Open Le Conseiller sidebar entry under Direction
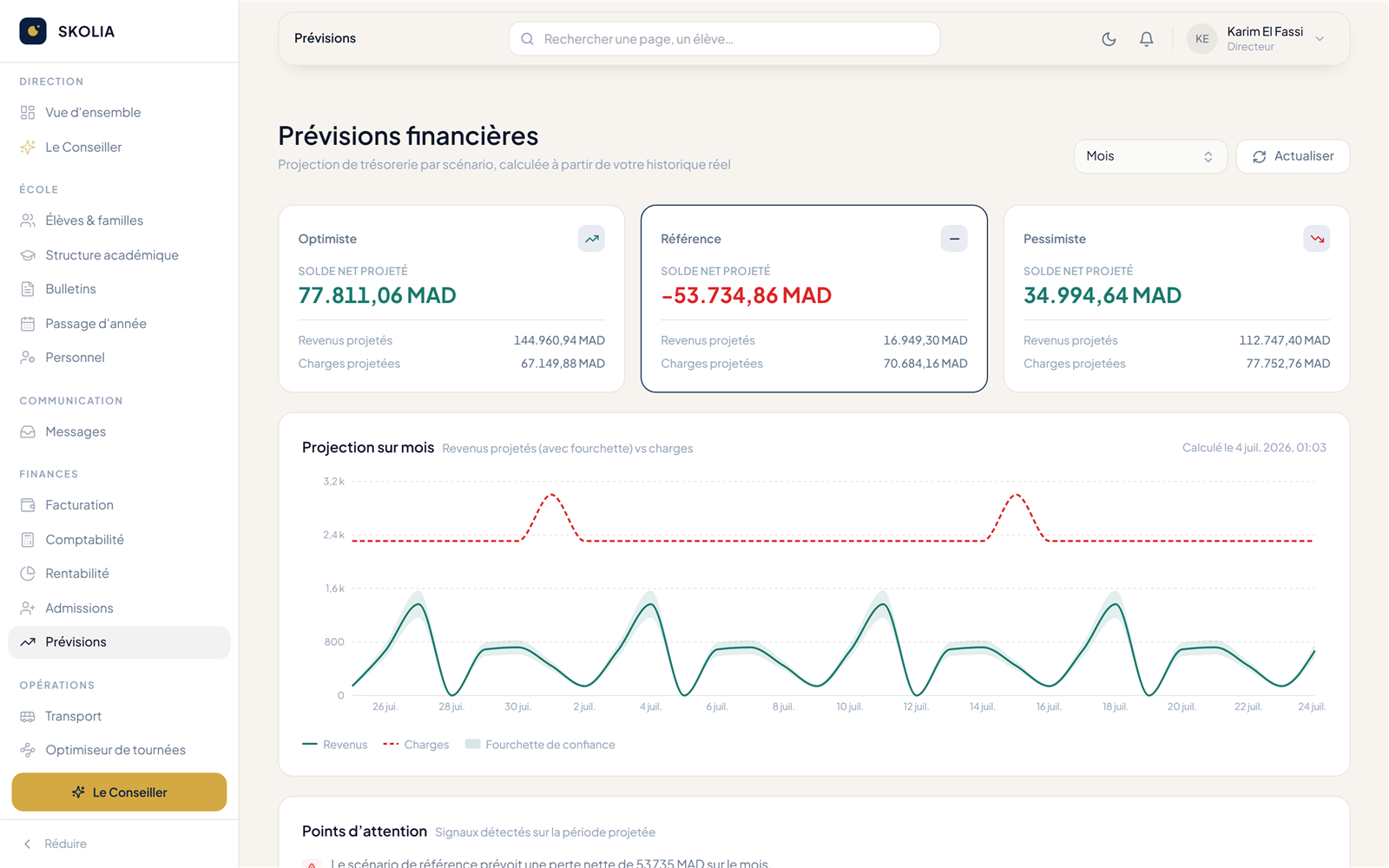 tap(119, 148)
